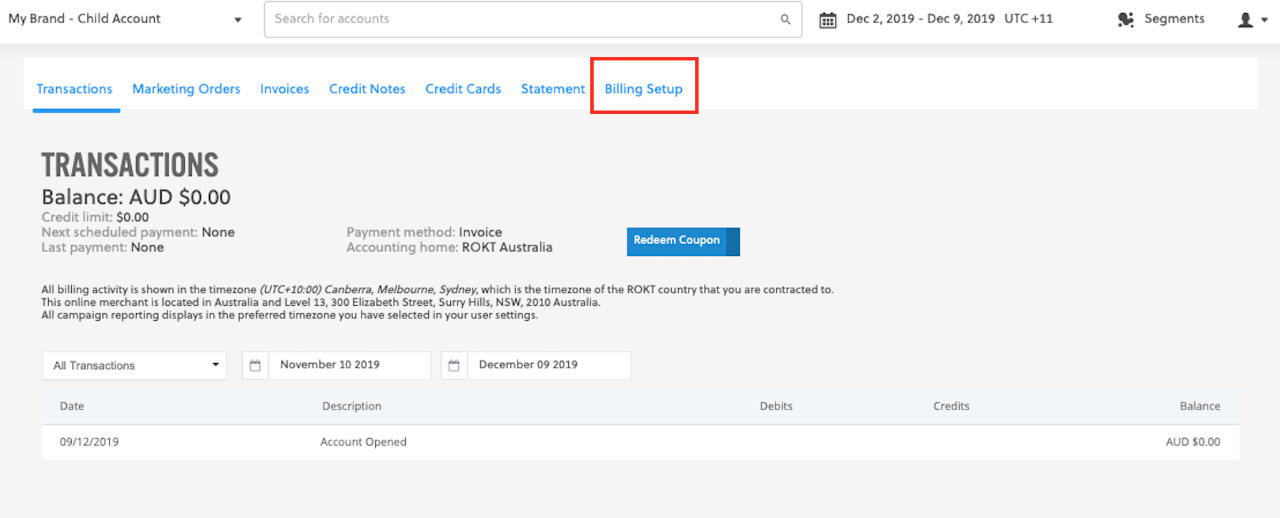View the Statement tab
Viewport: 1280px width, 518px height.
coord(553,89)
